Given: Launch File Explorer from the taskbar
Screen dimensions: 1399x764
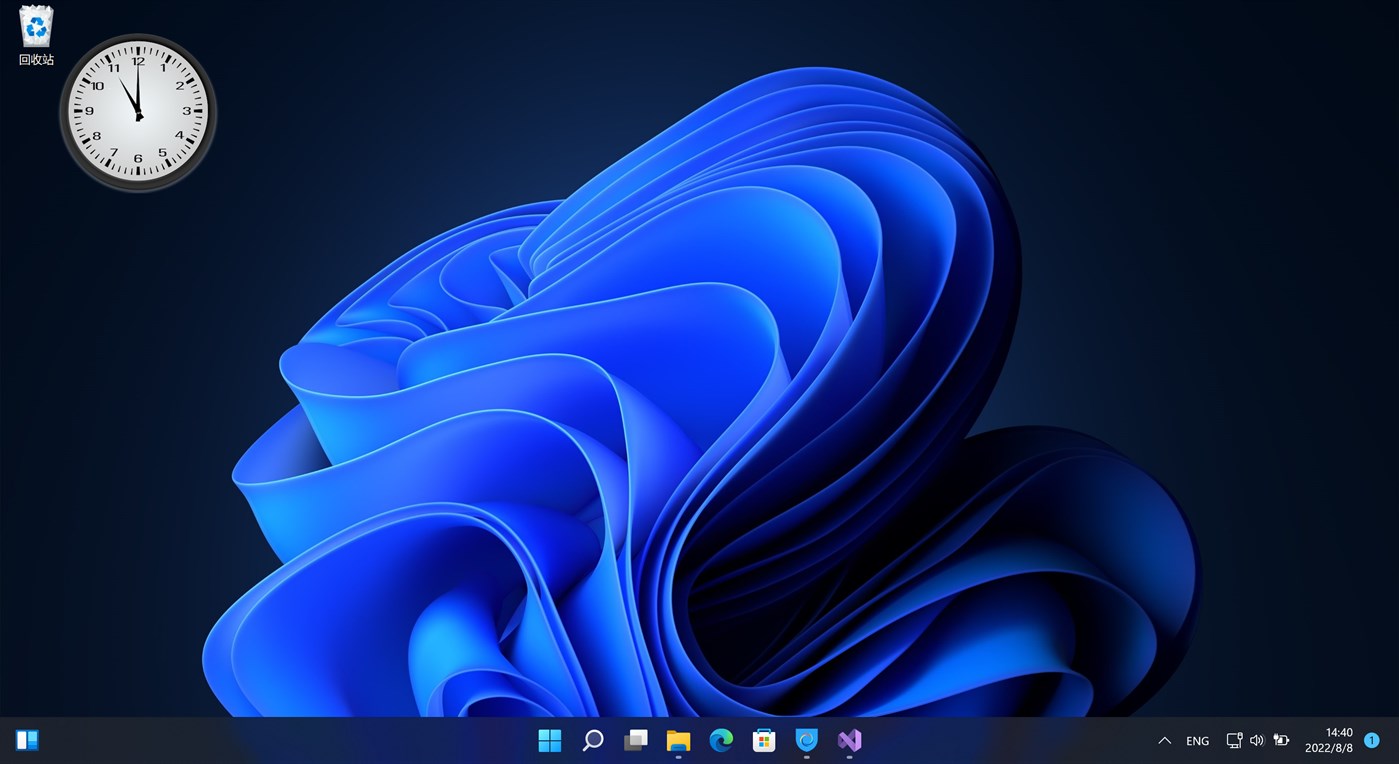Looking at the screenshot, I should [x=678, y=740].
